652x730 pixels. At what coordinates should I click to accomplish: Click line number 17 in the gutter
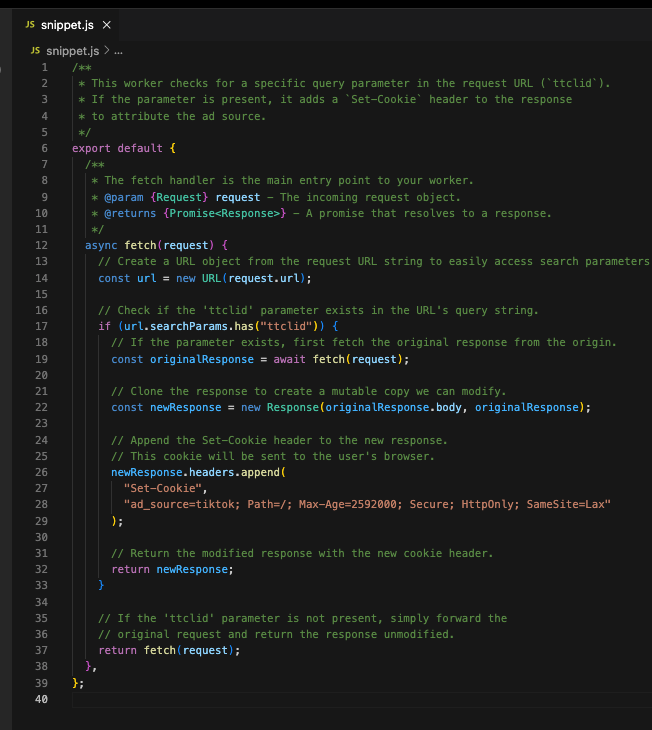click(41, 326)
